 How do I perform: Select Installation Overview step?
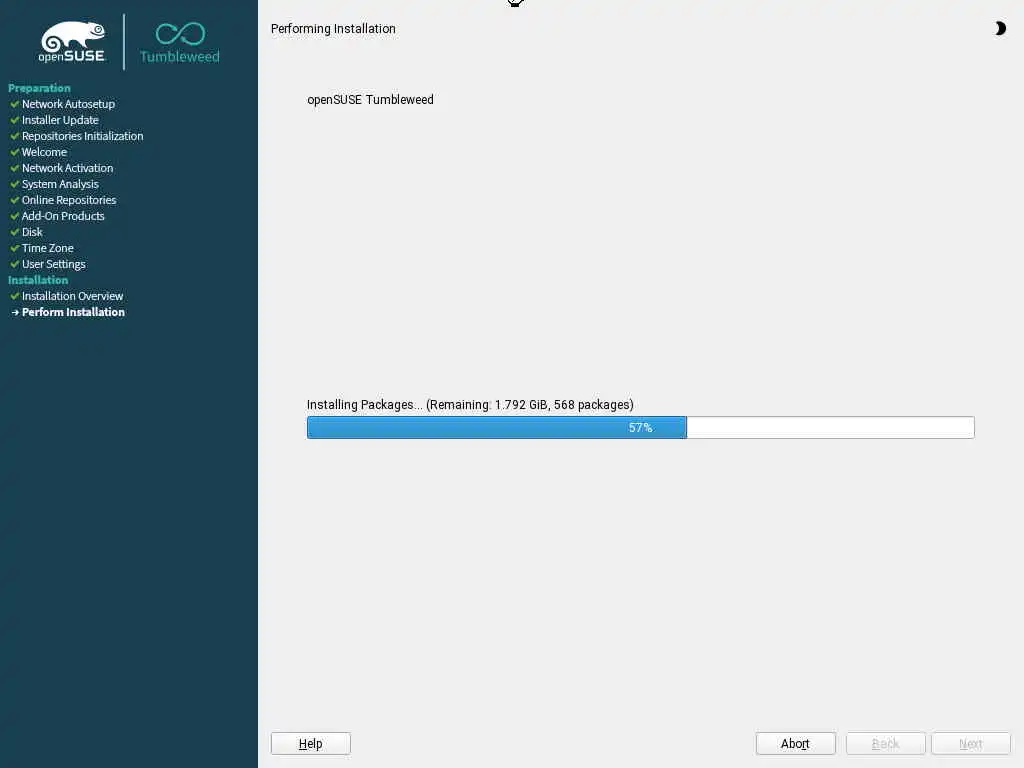pyautogui.click(x=72, y=296)
